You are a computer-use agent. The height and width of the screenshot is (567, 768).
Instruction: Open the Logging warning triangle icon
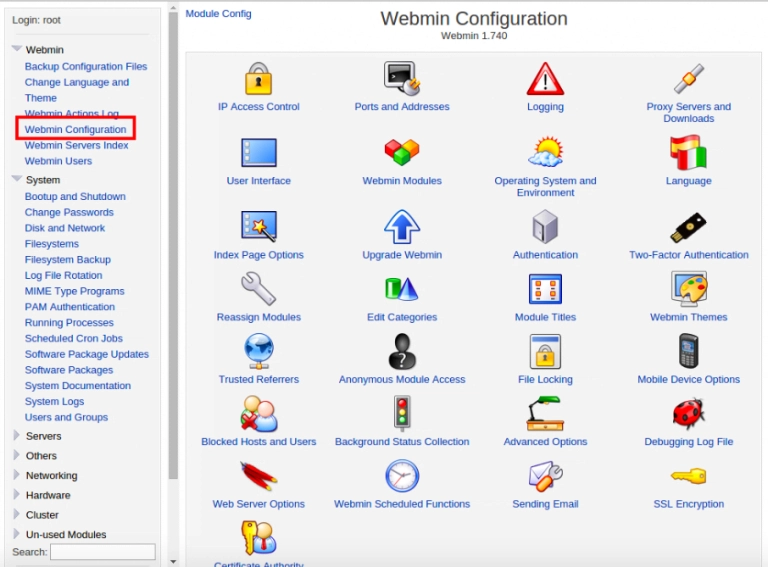(545, 78)
